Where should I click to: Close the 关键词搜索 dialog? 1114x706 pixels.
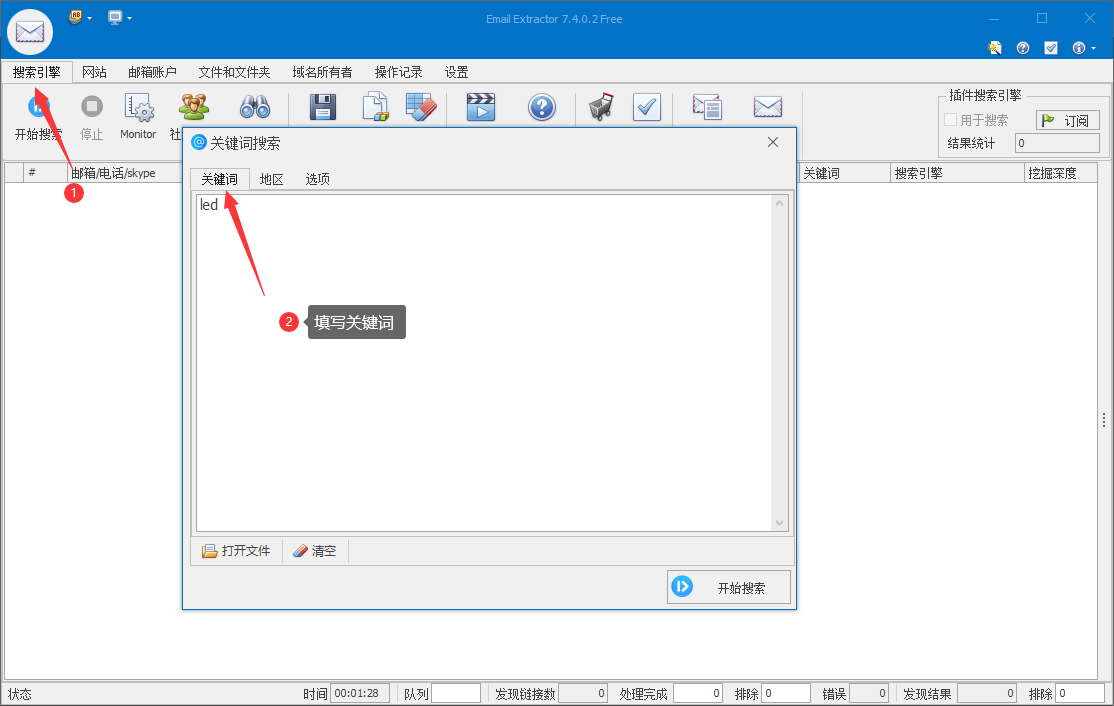(x=773, y=142)
